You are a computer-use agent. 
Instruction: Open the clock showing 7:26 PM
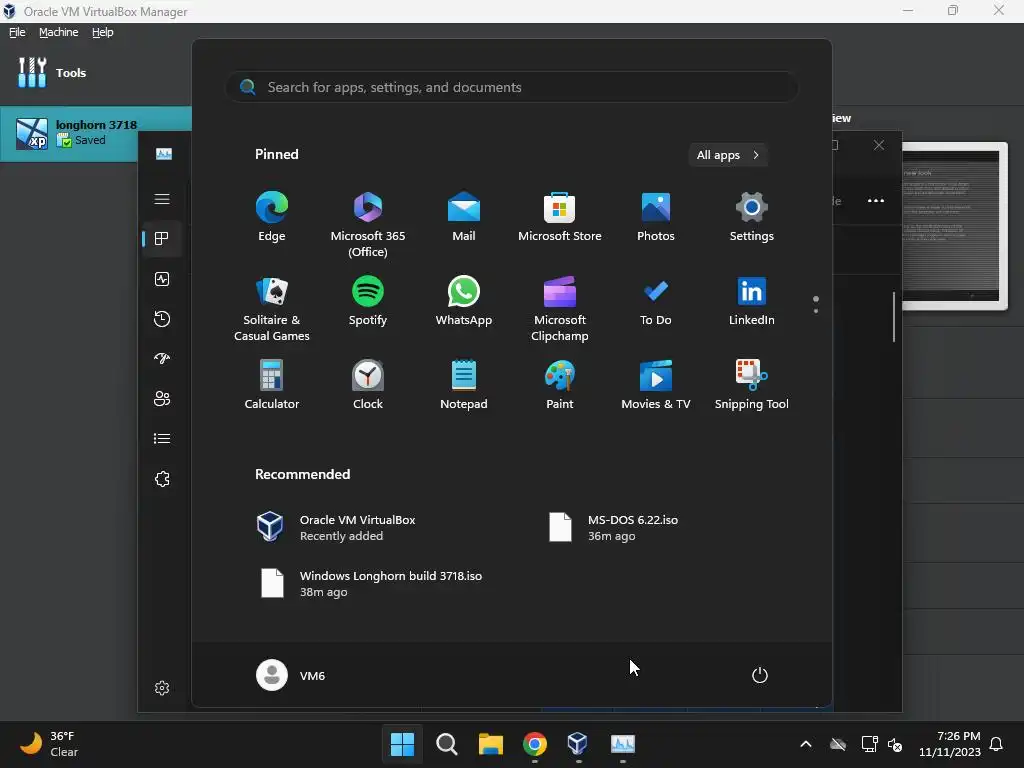[x=950, y=744]
